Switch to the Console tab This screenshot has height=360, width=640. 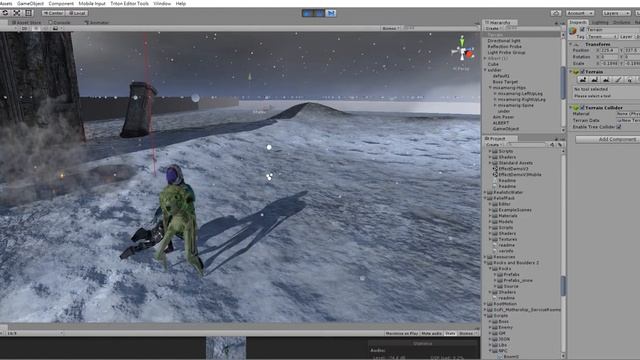(60, 22)
